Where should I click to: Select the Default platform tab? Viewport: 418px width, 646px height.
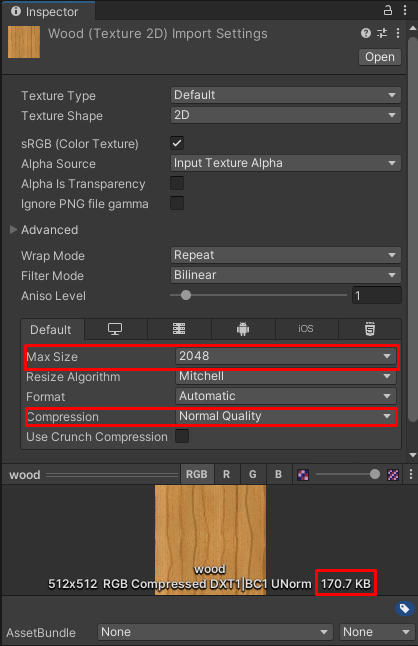point(51,330)
